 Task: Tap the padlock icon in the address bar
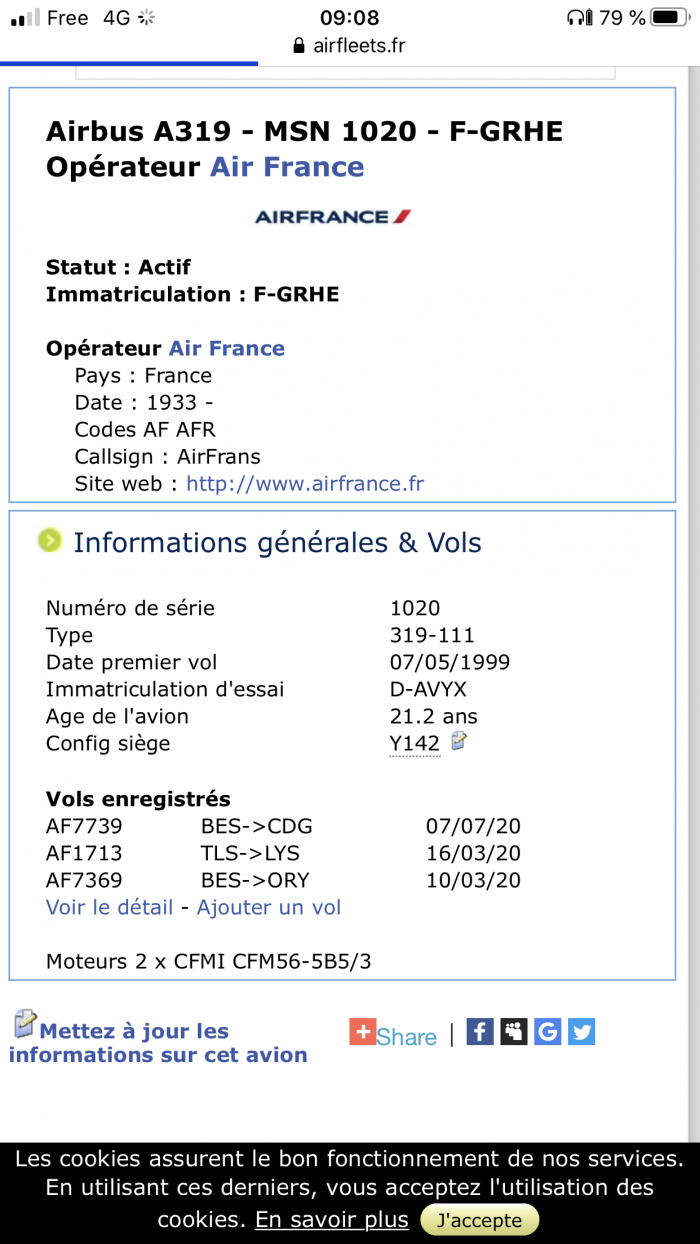pos(298,46)
